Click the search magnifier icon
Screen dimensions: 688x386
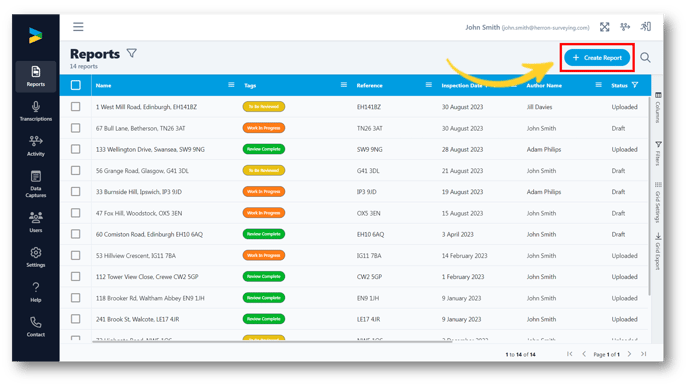coord(645,57)
